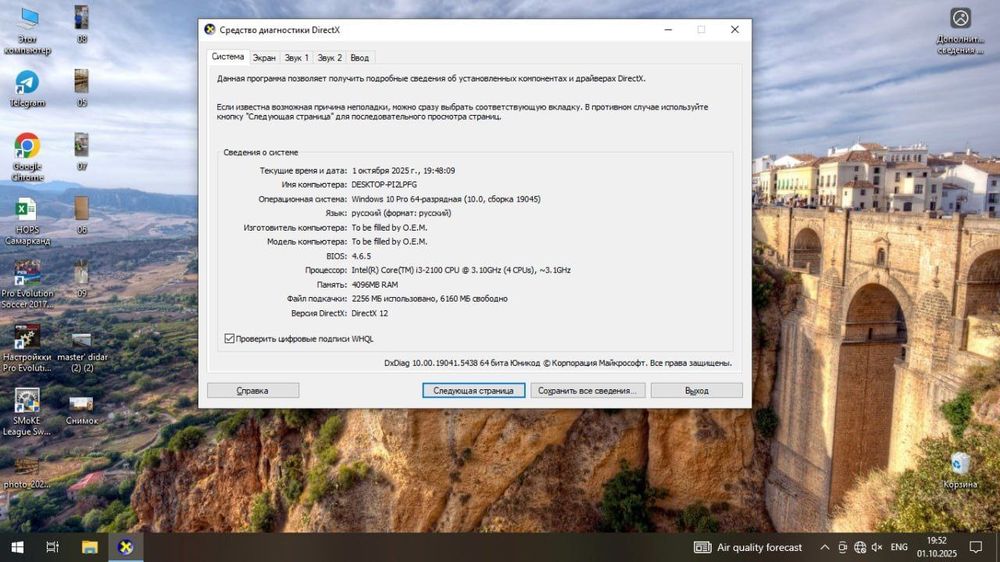This screenshot has width=1000, height=562.
Task: Launch Pro Evolution Soccer 2017 shortcut
Action: (27, 285)
